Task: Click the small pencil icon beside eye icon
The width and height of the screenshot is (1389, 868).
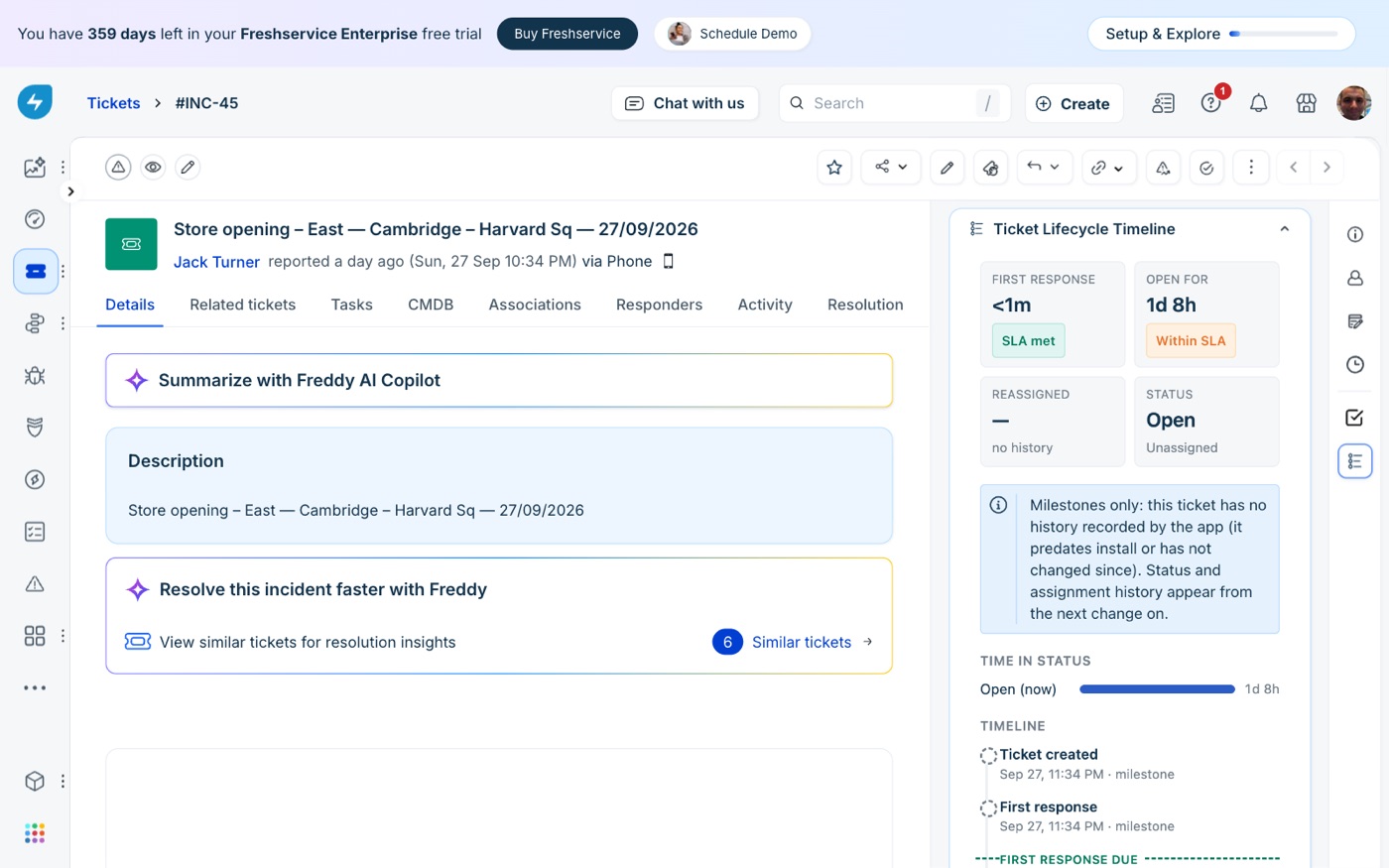Action: coord(188,168)
